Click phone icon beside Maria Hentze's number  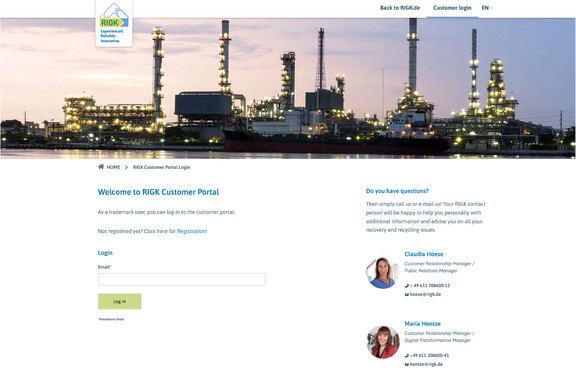pyautogui.click(x=407, y=355)
